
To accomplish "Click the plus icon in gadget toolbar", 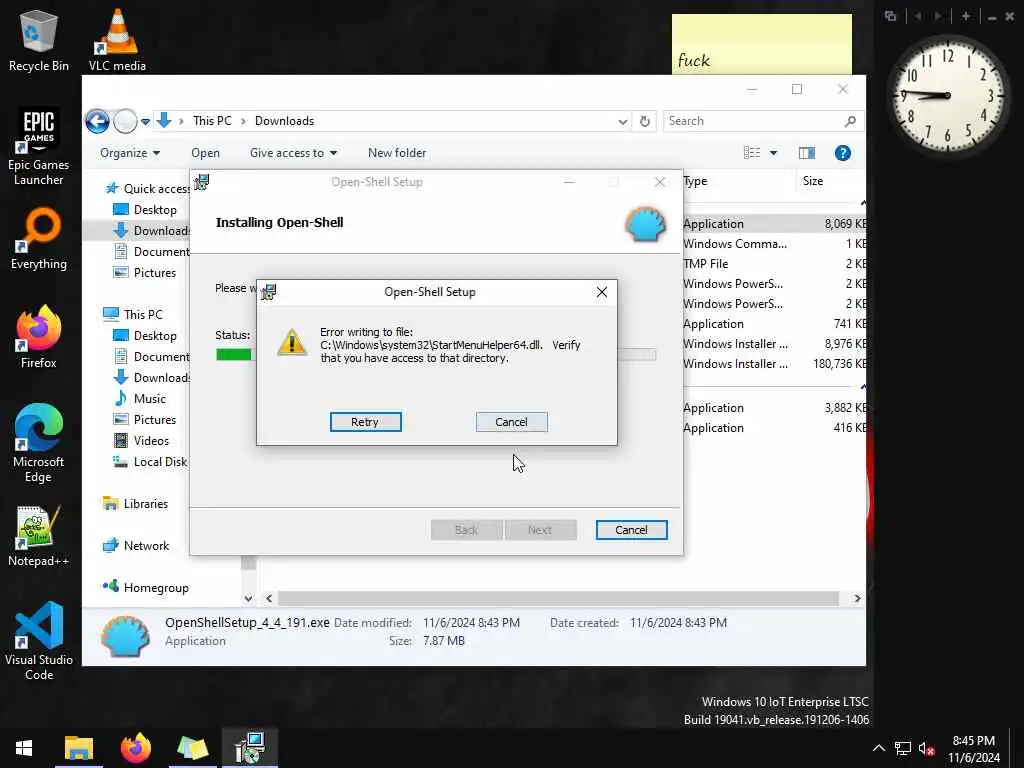I will click(x=965, y=16).
